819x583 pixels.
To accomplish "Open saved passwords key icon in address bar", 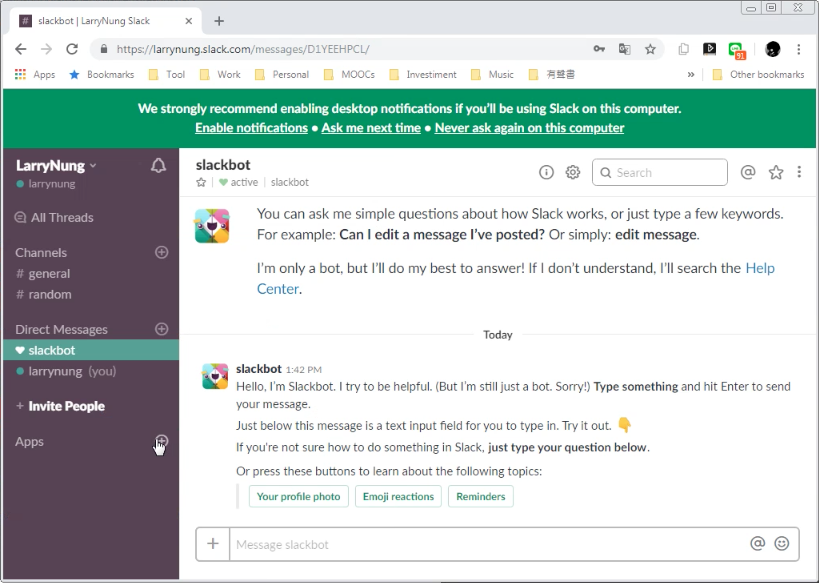I will click(x=599, y=49).
